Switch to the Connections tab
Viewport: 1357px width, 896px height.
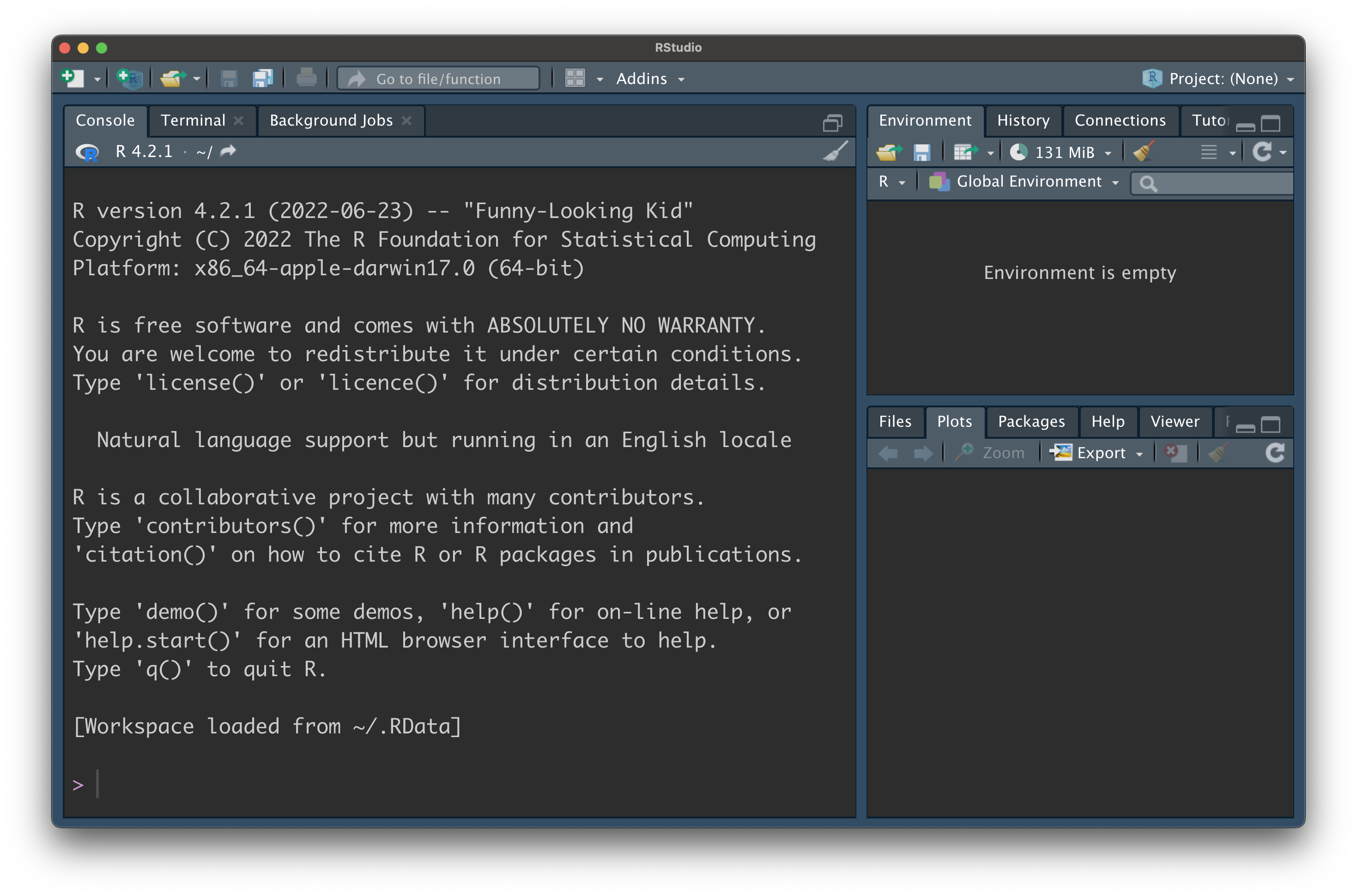1121,121
